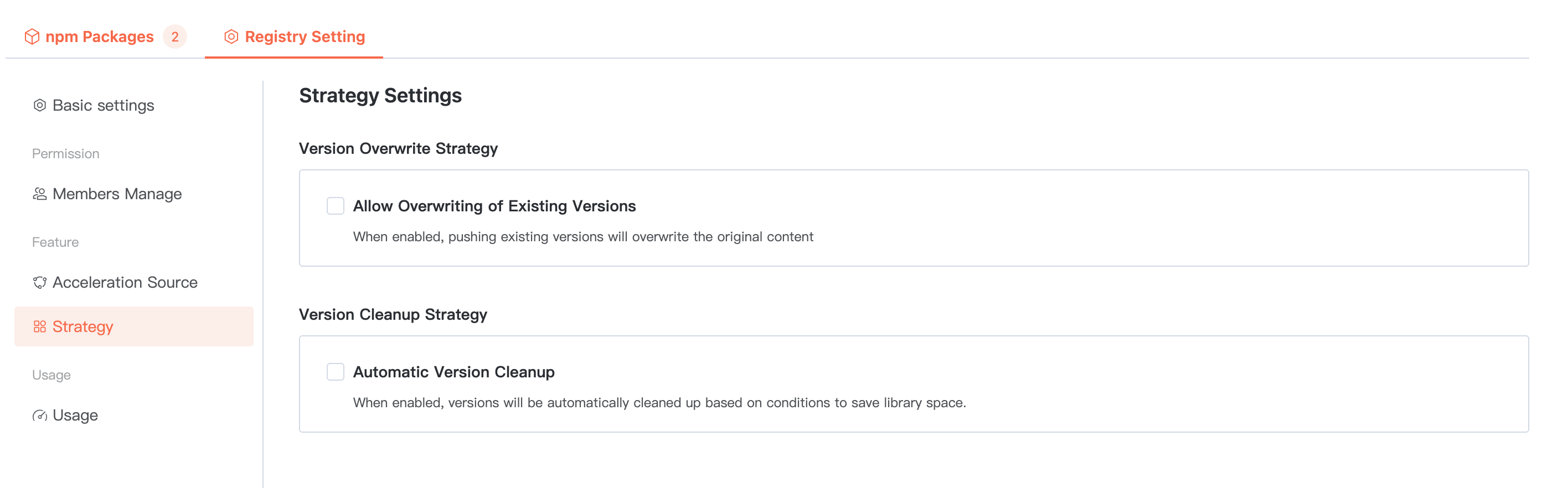Image resolution: width=1568 pixels, height=488 pixels.
Task: Click the Strategy grid icon
Action: [x=39, y=327]
